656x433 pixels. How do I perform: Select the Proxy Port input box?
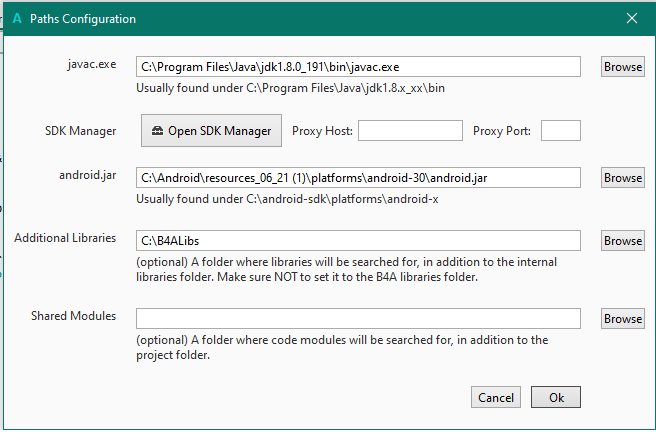point(560,131)
